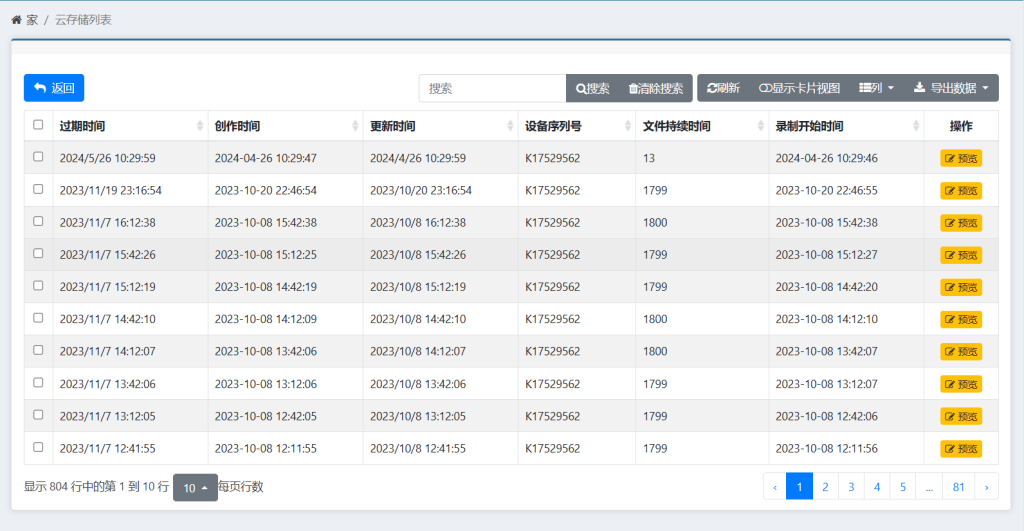Tick checkbox for row 2023/11/7 12:41:55
1024x531 pixels.
point(38,447)
